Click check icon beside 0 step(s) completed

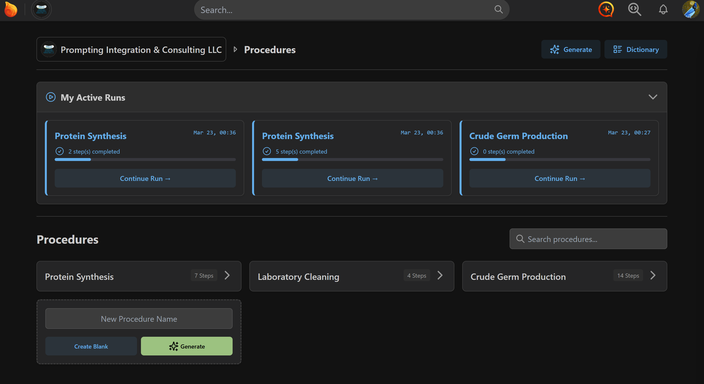[474, 151]
